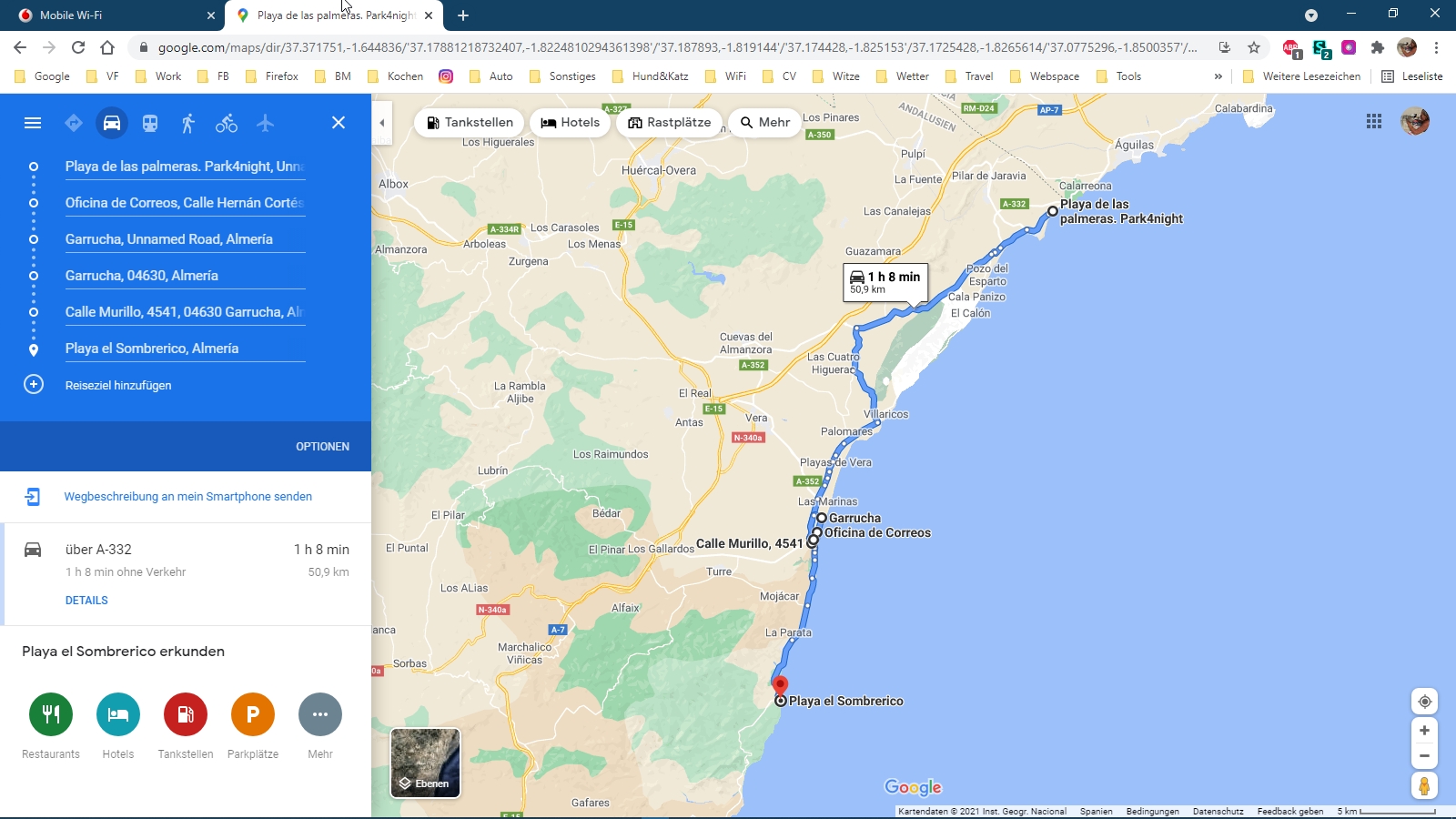1456x819 pixels.
Task: Click the Hotels explore icon
Action: click(x=118, y=714)
